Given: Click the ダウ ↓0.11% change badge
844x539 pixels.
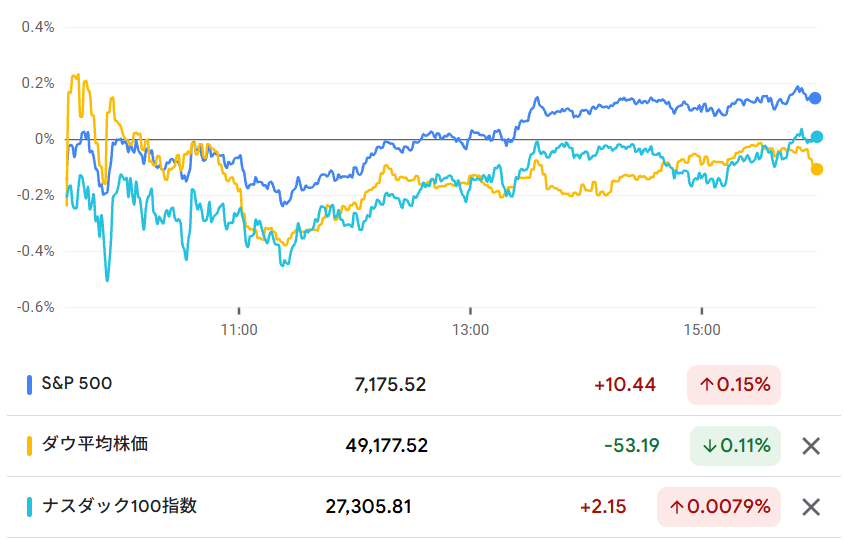Looking at the screenshot, I should point(735,446).
